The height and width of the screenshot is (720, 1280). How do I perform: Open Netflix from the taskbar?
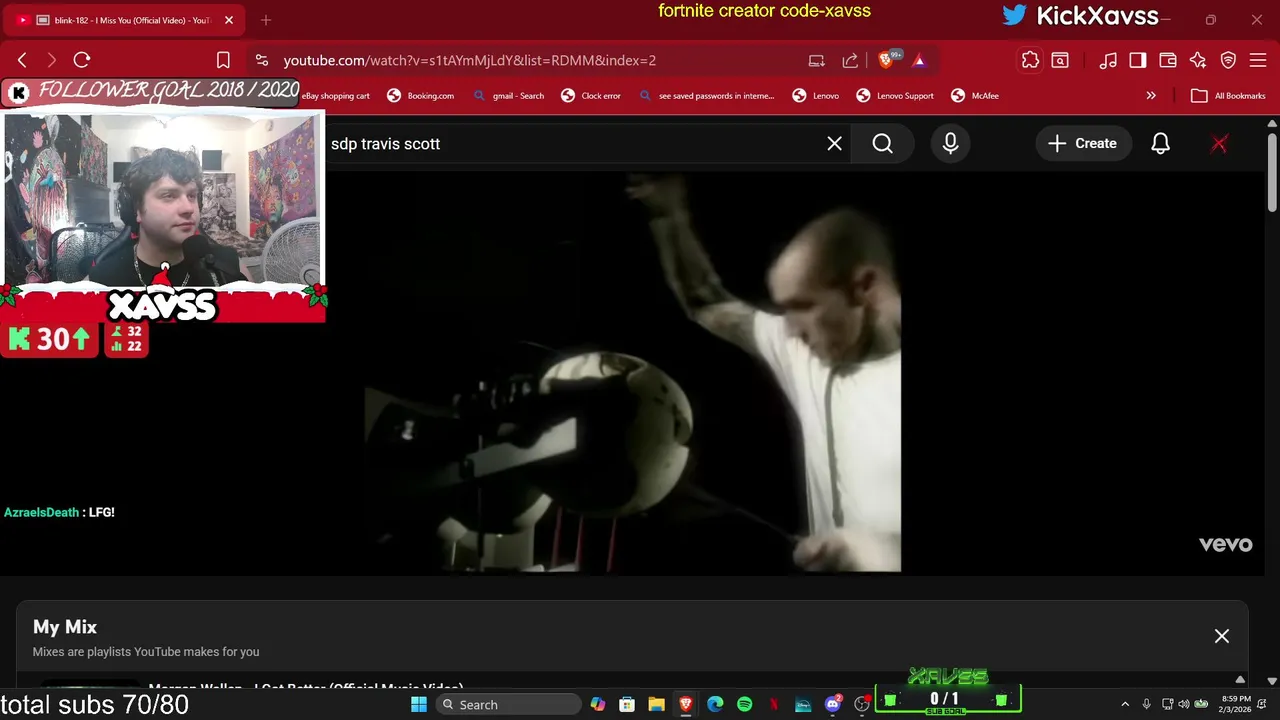coord(774,705)
